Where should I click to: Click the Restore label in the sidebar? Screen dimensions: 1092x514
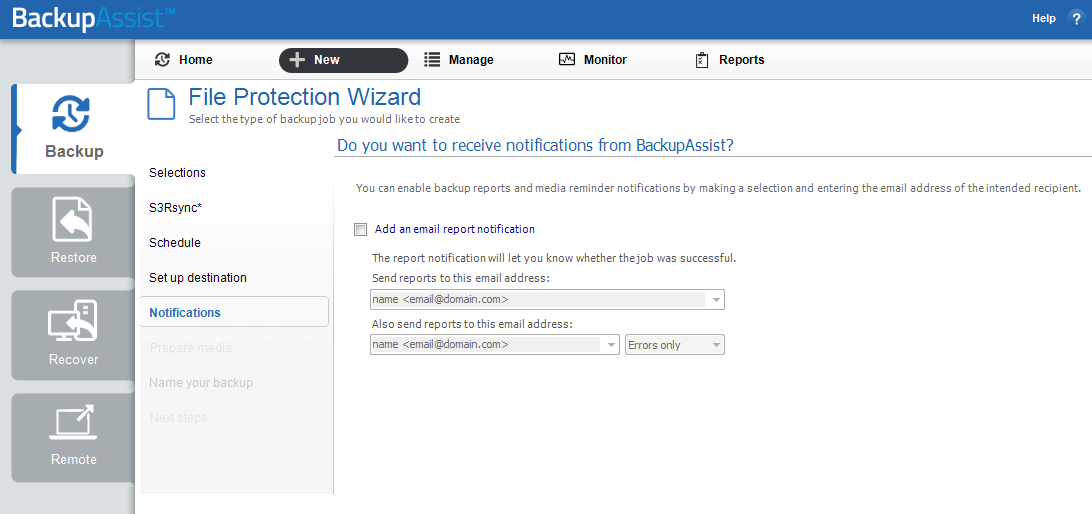pyautogui.click(x=73, y=257)
